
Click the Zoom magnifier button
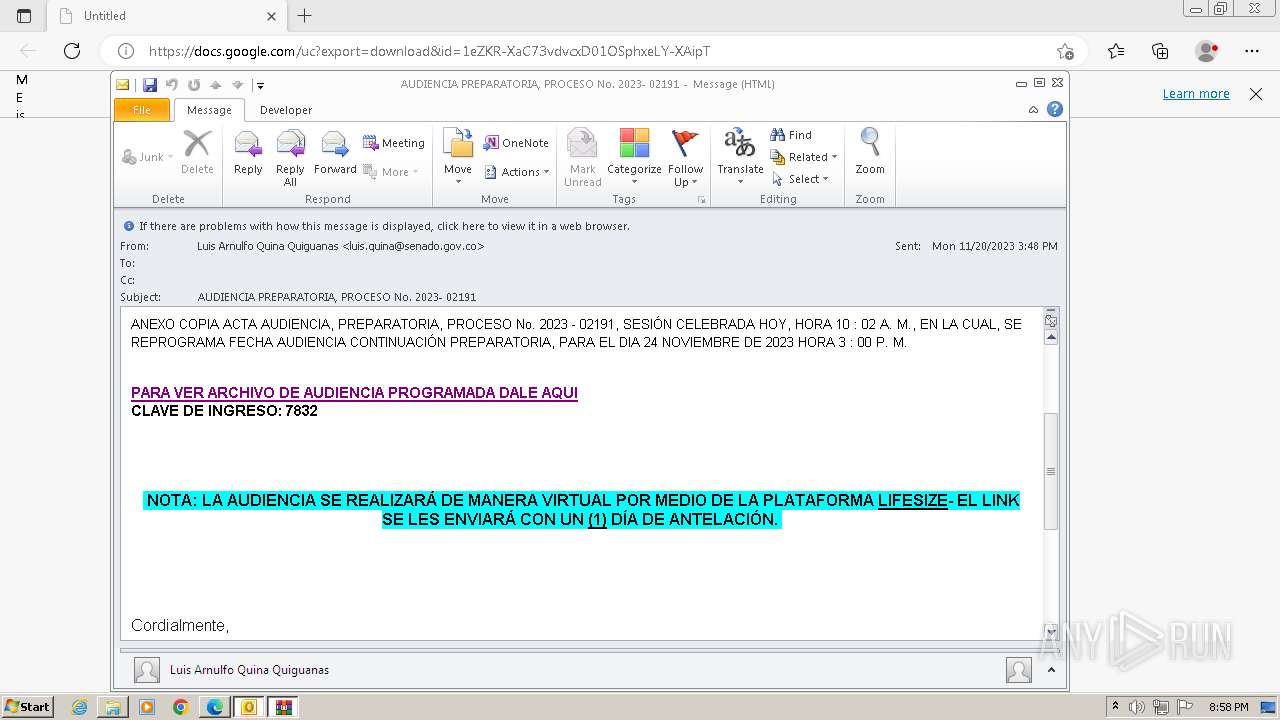tap(870, 153)
